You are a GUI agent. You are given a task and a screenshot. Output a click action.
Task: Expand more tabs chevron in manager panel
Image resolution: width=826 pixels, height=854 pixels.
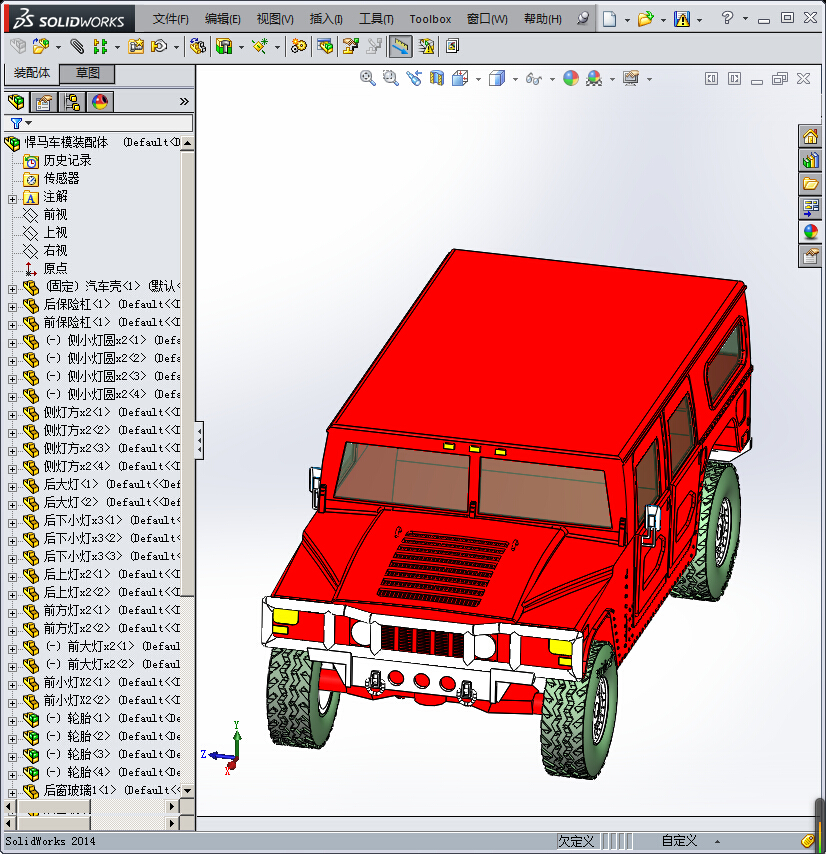184,102
